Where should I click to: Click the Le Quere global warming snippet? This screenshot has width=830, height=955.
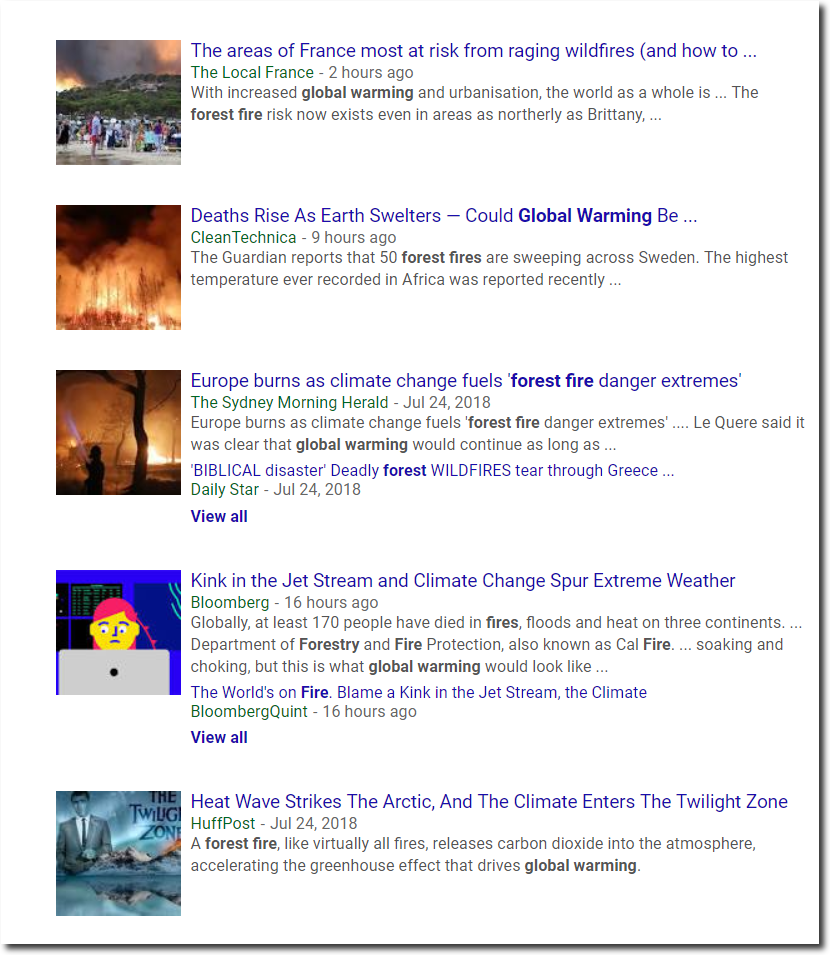(498, 434)
